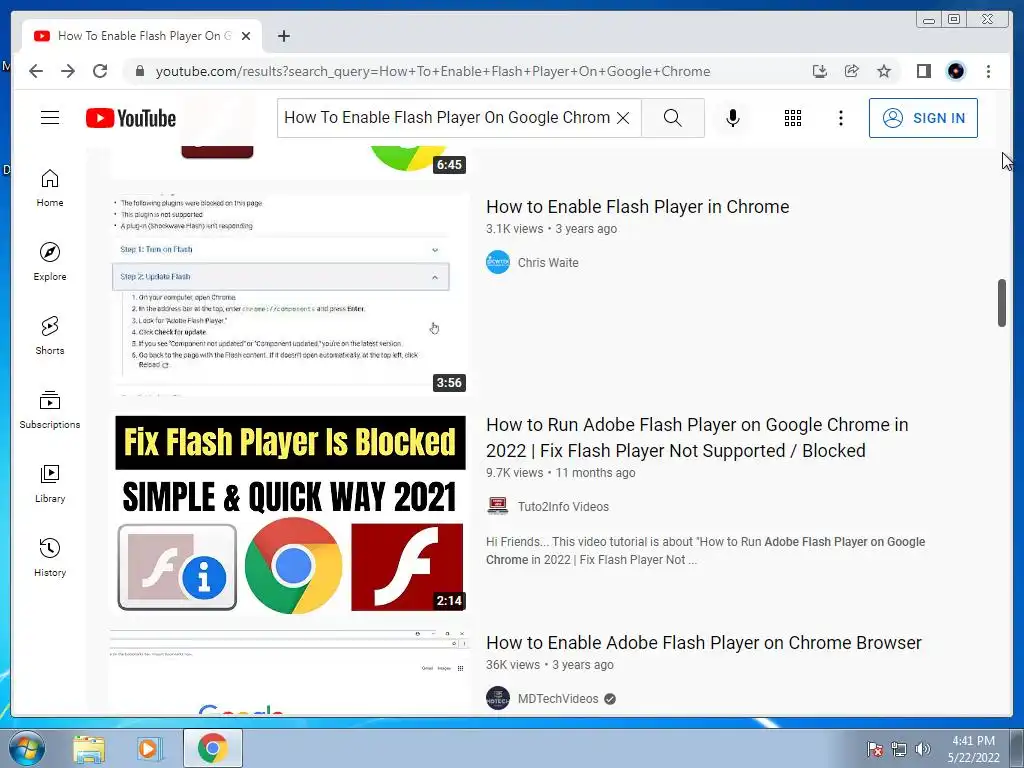
Task: Click description 'Hi Friends... This video tutorial'
Action: tap(705, 551)
